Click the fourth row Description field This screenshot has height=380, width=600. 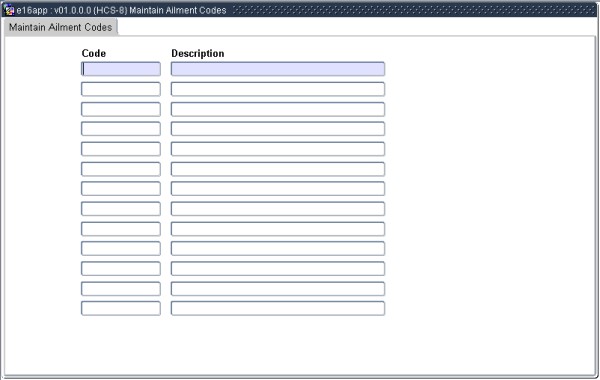click(278, 129)
